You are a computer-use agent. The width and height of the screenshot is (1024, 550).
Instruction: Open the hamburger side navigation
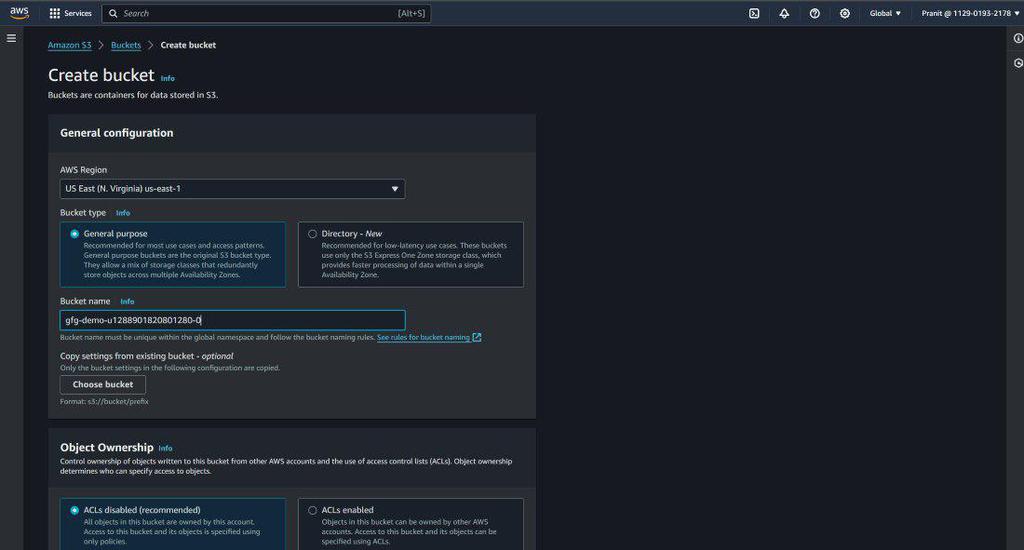11,38
